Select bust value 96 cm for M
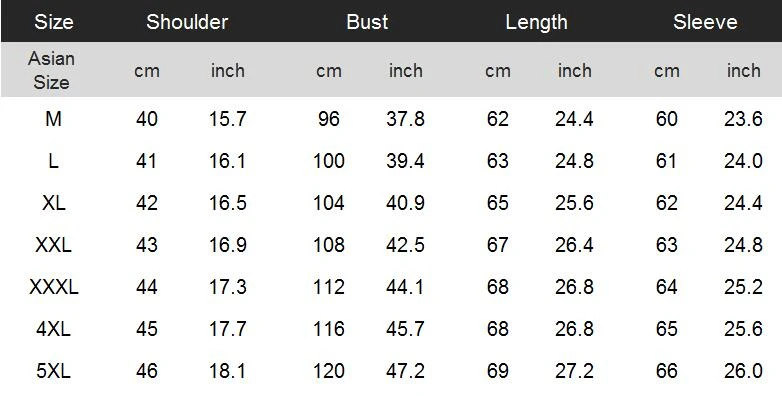This screenshot has width=782, height=396. (329, 119)
